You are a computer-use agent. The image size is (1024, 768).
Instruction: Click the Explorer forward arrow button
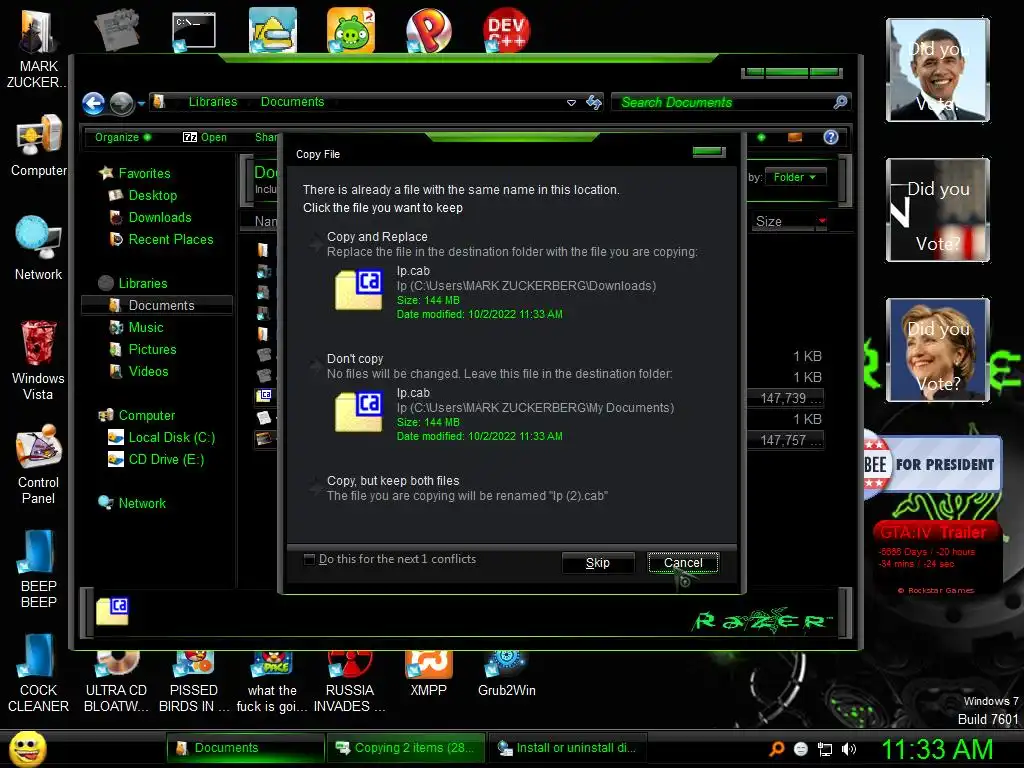point(121,103)
